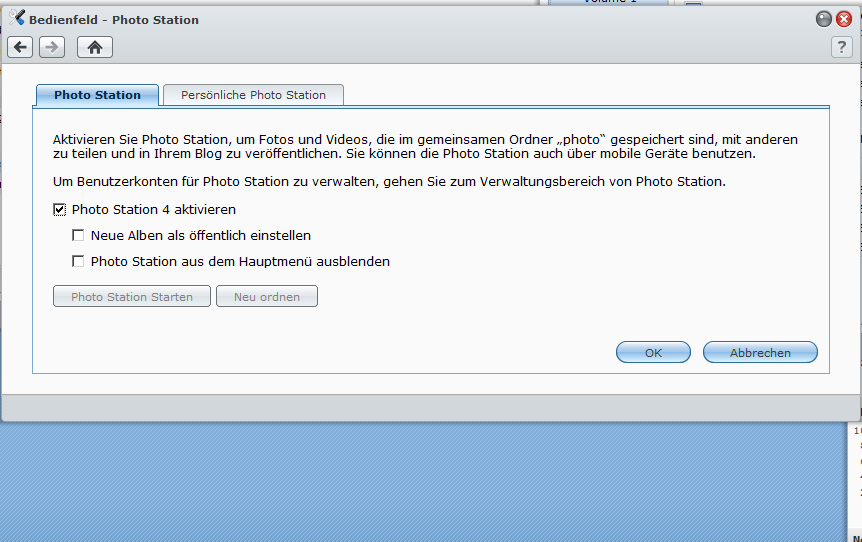Viewport: 862px width, 542px height.
Task: Switch to the Photo Station tab
Action: coord(97,95)
